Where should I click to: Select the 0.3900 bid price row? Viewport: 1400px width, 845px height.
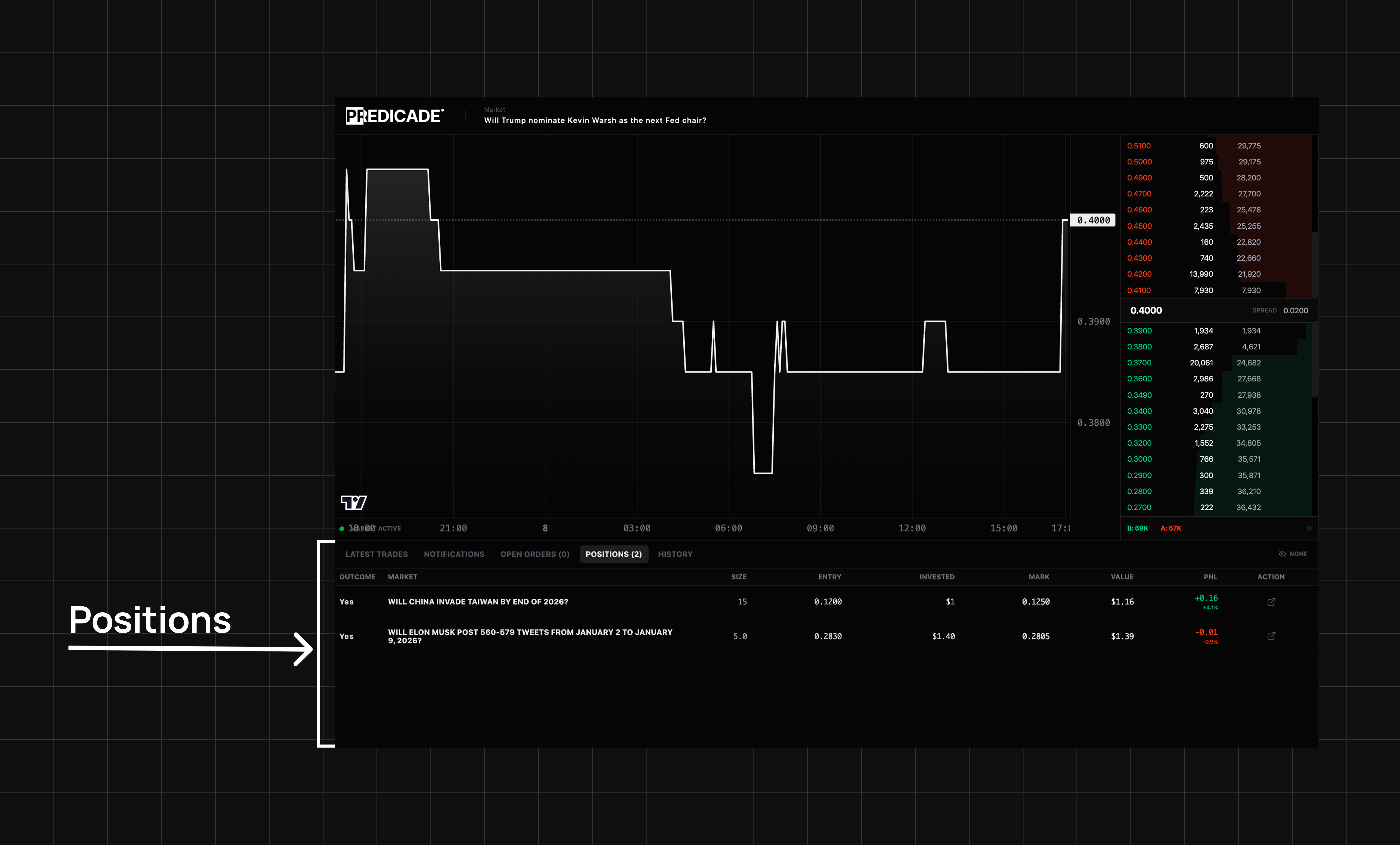[x=1139, y=331]
